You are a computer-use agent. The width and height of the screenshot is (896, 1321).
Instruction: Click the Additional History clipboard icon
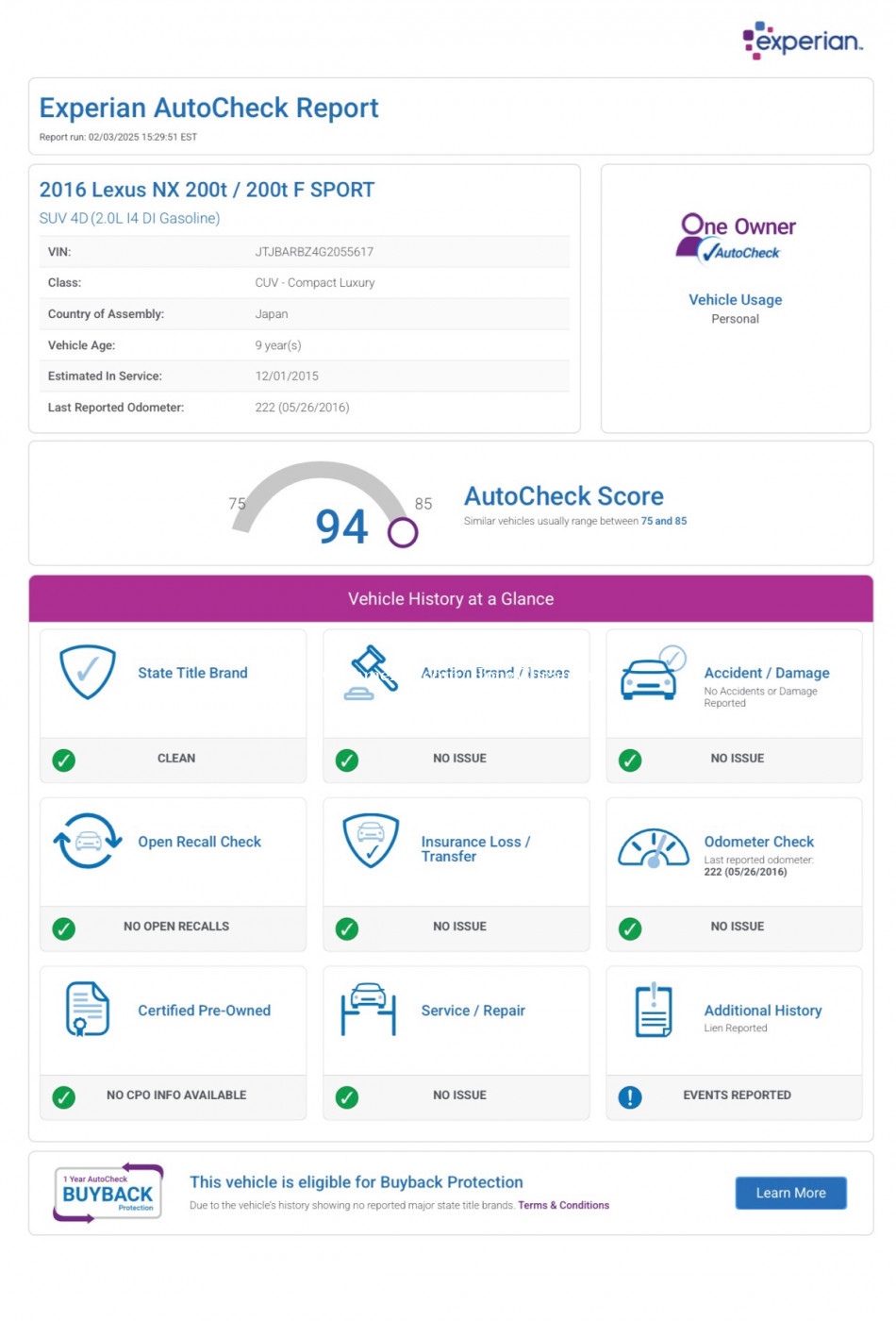point(654,1010)
